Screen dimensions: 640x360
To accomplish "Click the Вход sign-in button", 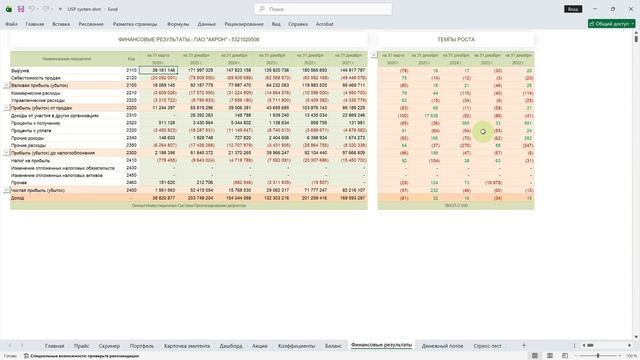I will tap(573, 9).
